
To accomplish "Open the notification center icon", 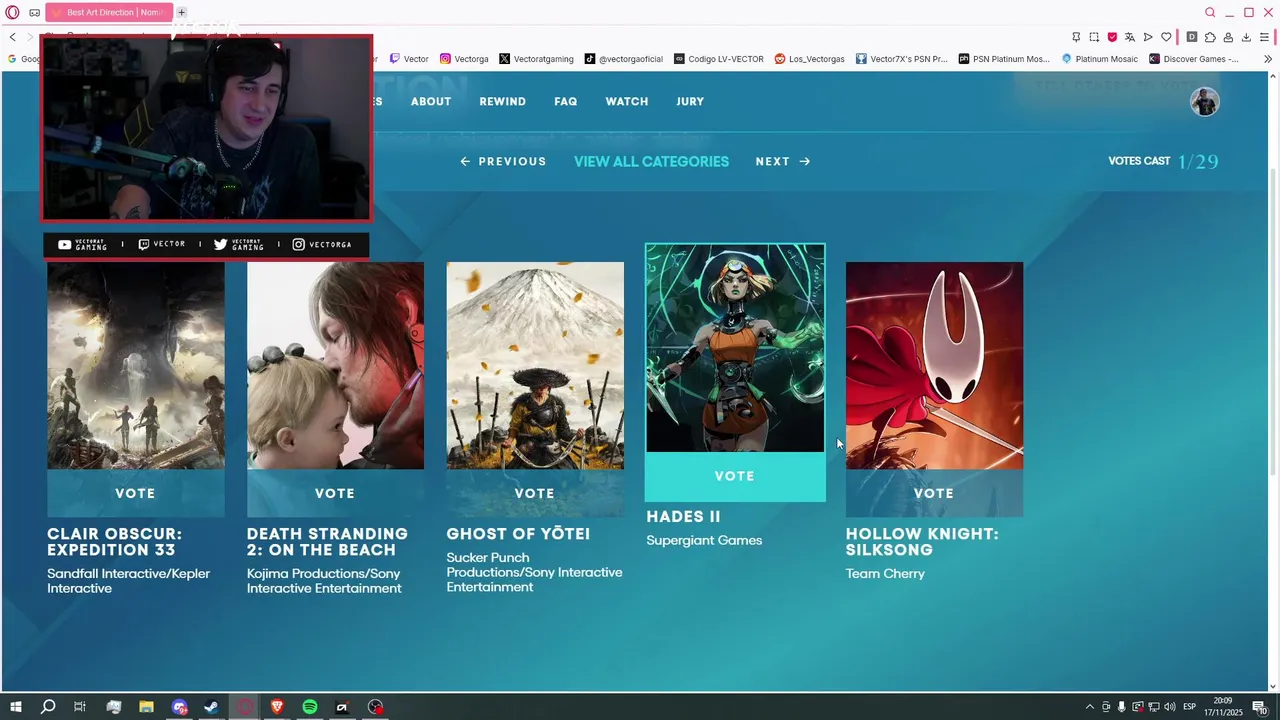I will [1259, 707].
